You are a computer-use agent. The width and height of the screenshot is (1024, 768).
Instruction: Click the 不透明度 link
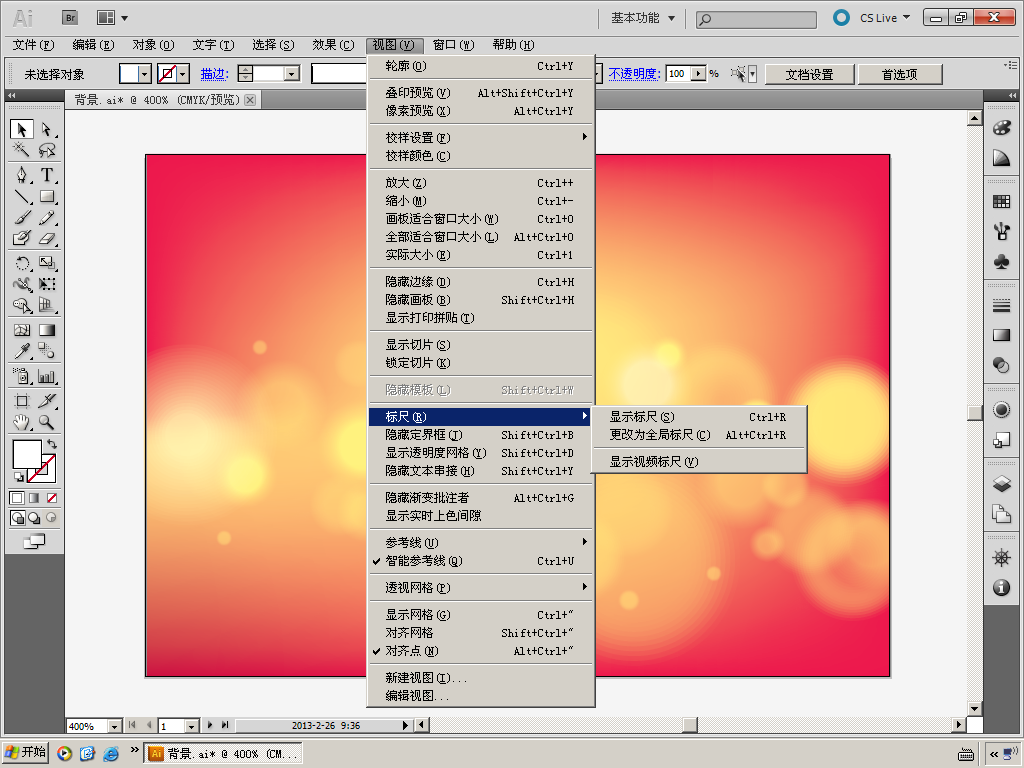tap(635, 74)
